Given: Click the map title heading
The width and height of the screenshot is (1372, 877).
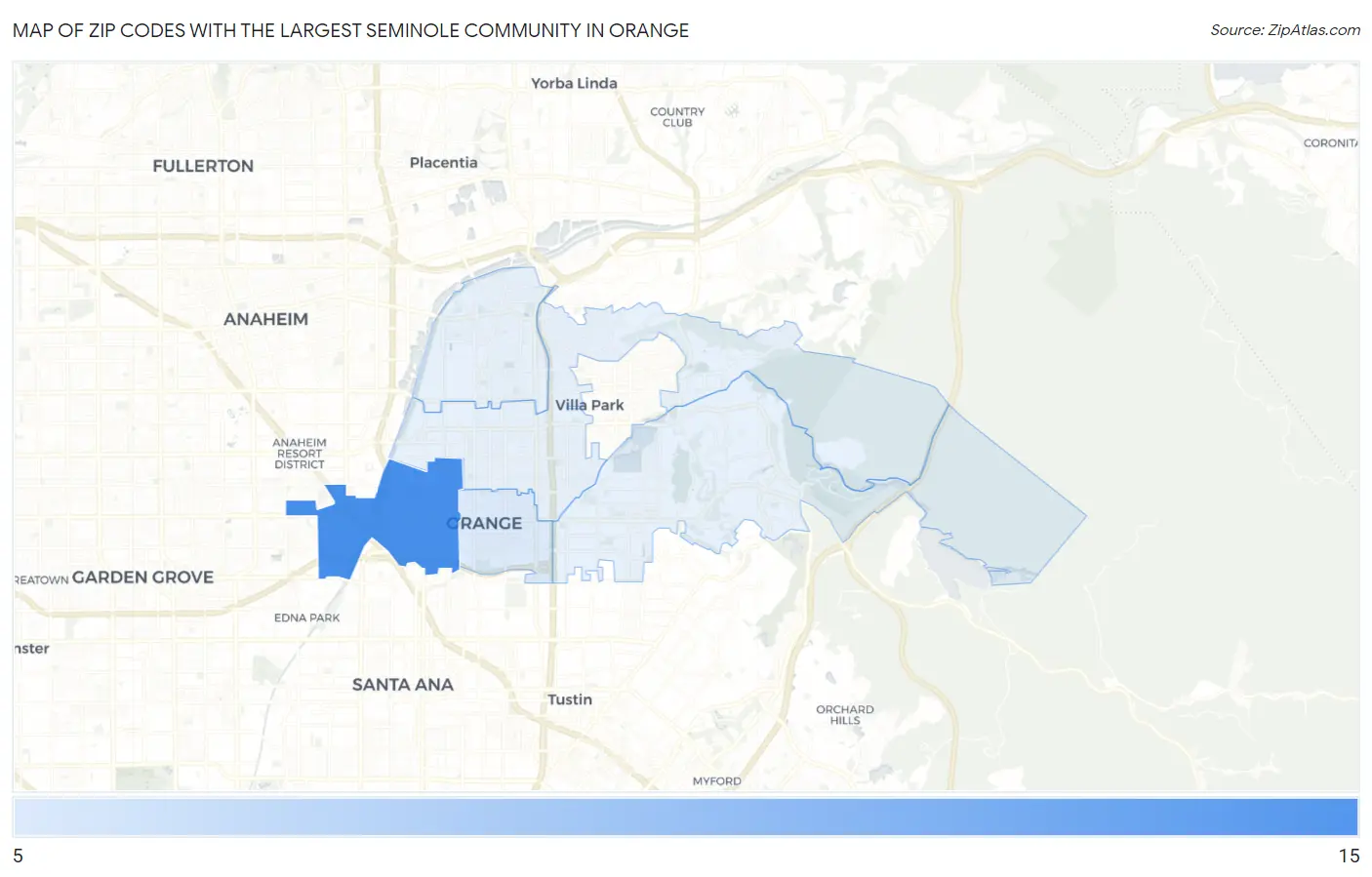Looking at the screenshot, I should pyautogui.click(x=350, y=30).
